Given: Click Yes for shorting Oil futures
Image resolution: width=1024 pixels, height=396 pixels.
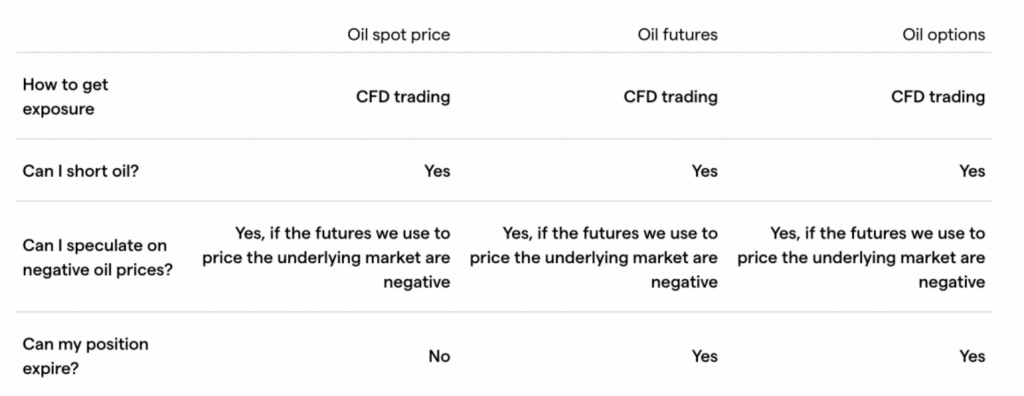Looking at the screenshot, I should point(705,171).
